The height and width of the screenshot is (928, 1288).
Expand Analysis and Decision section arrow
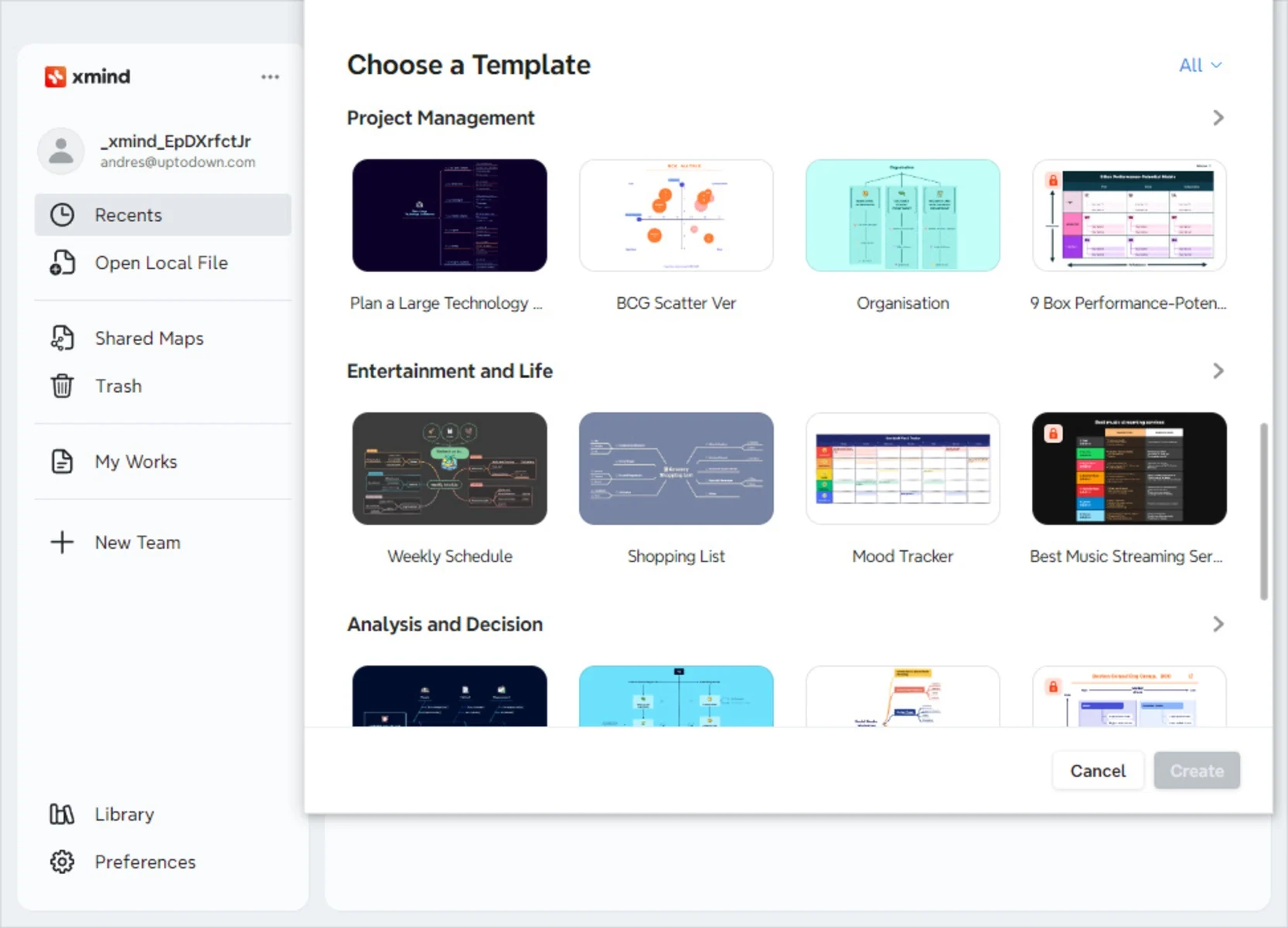[1218, 624]
